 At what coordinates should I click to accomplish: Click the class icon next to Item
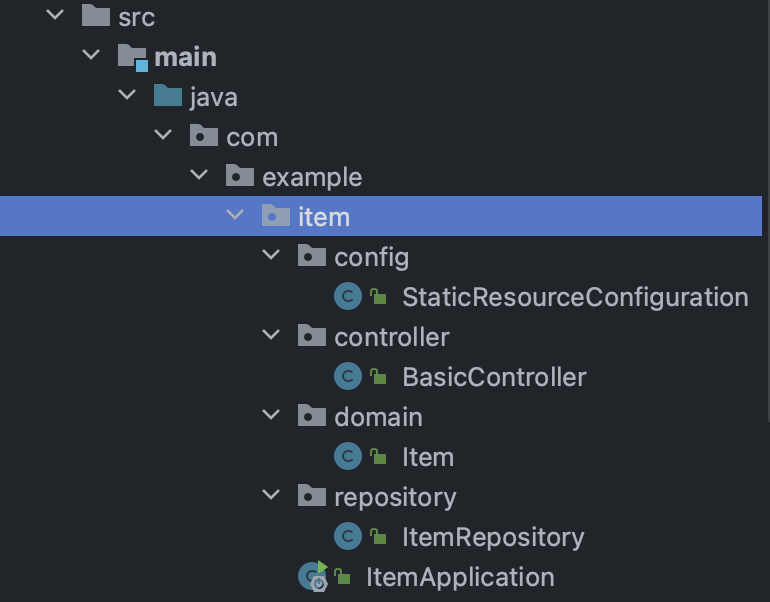coord(348,456)
